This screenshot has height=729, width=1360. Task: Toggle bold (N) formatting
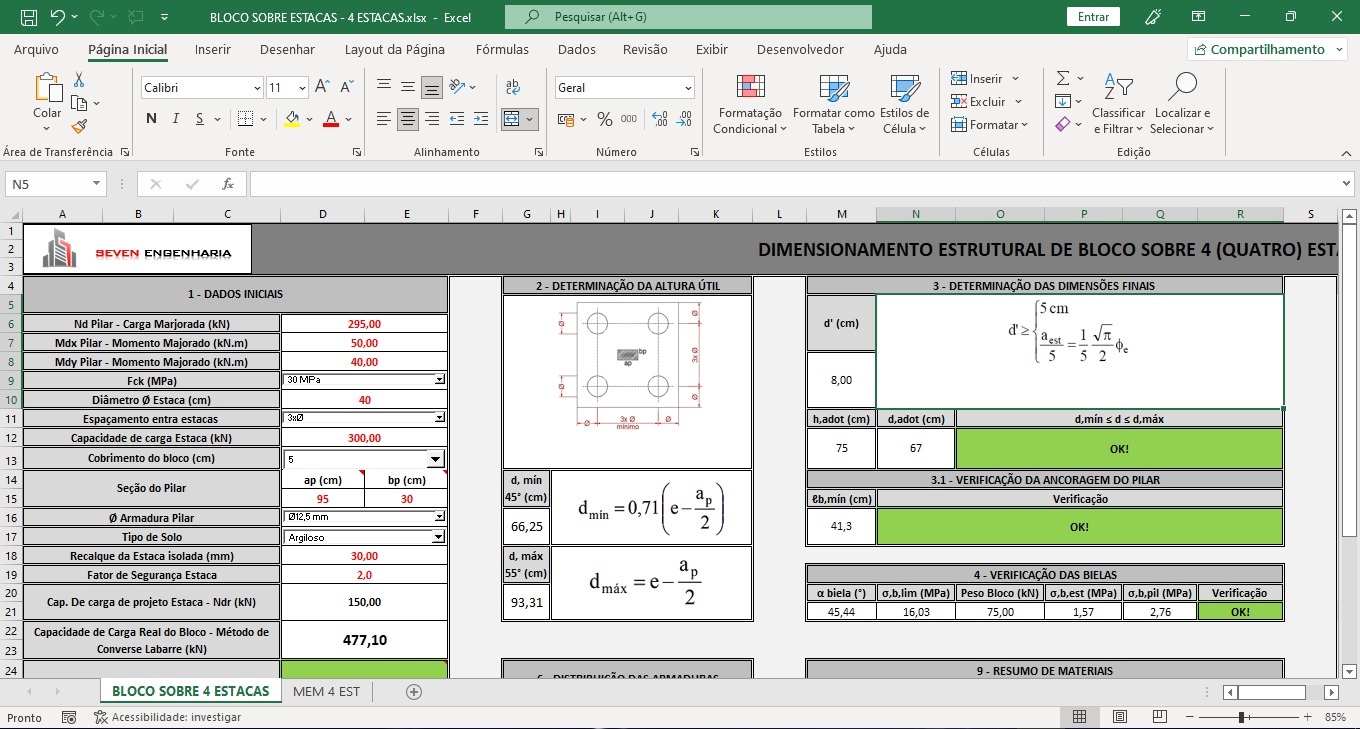tap(151, 119)
